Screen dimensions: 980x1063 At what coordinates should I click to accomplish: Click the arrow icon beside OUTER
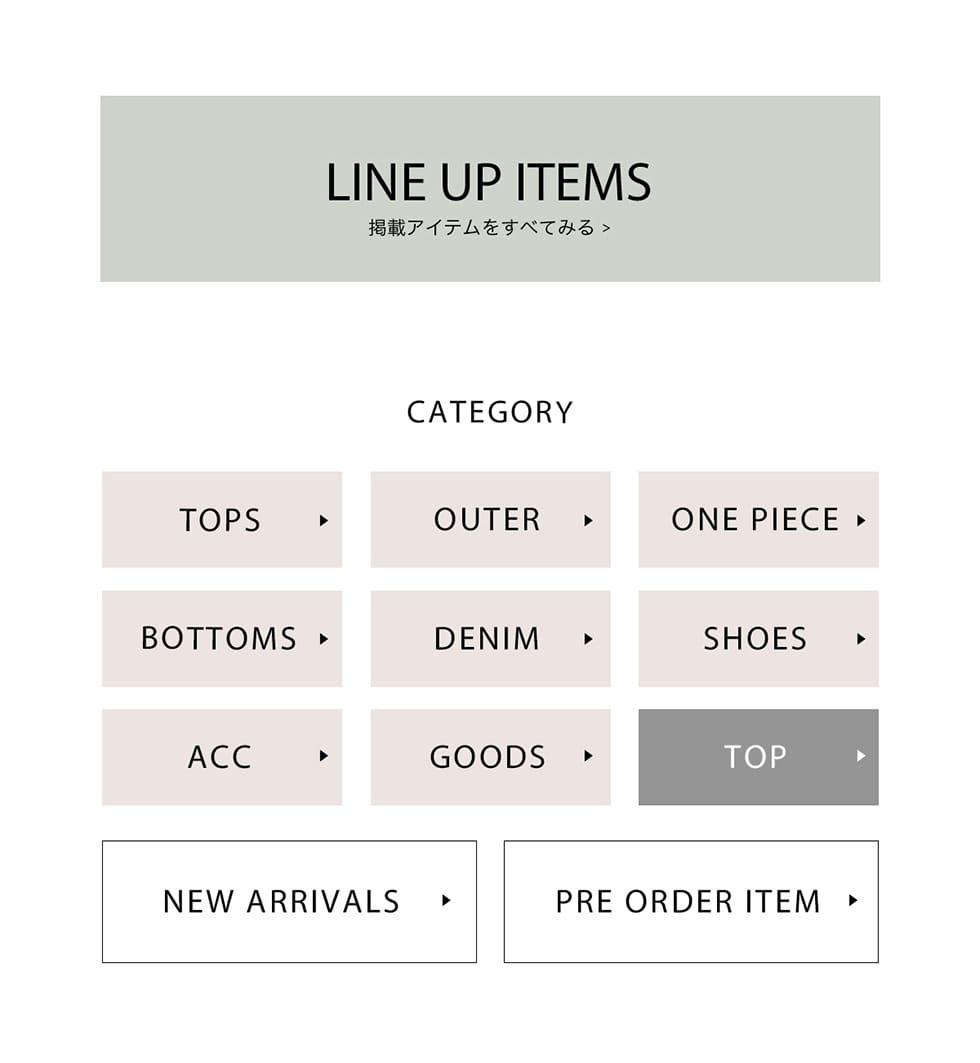tap(588, 520)
